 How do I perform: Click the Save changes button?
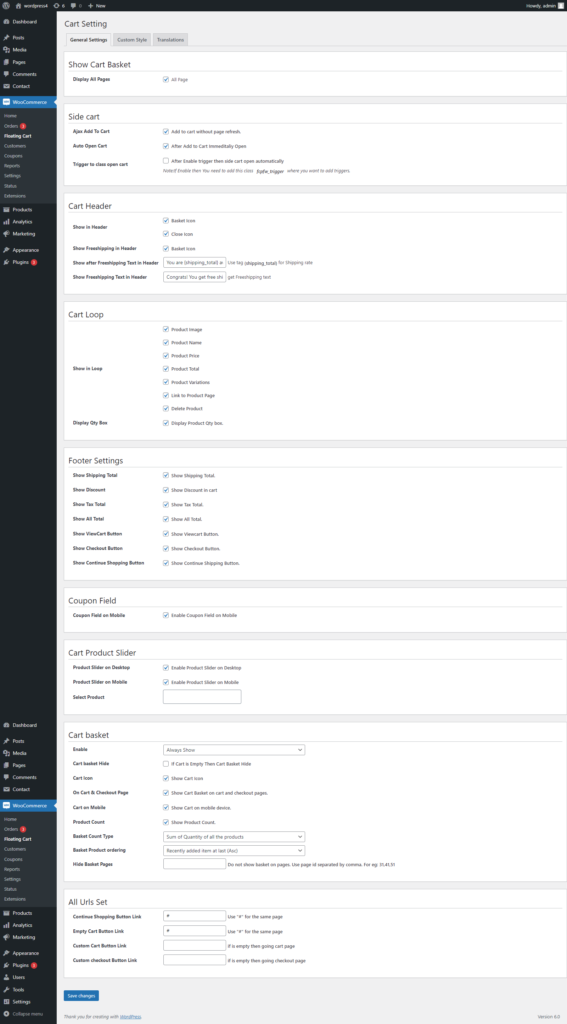click(x=82, y=996)
